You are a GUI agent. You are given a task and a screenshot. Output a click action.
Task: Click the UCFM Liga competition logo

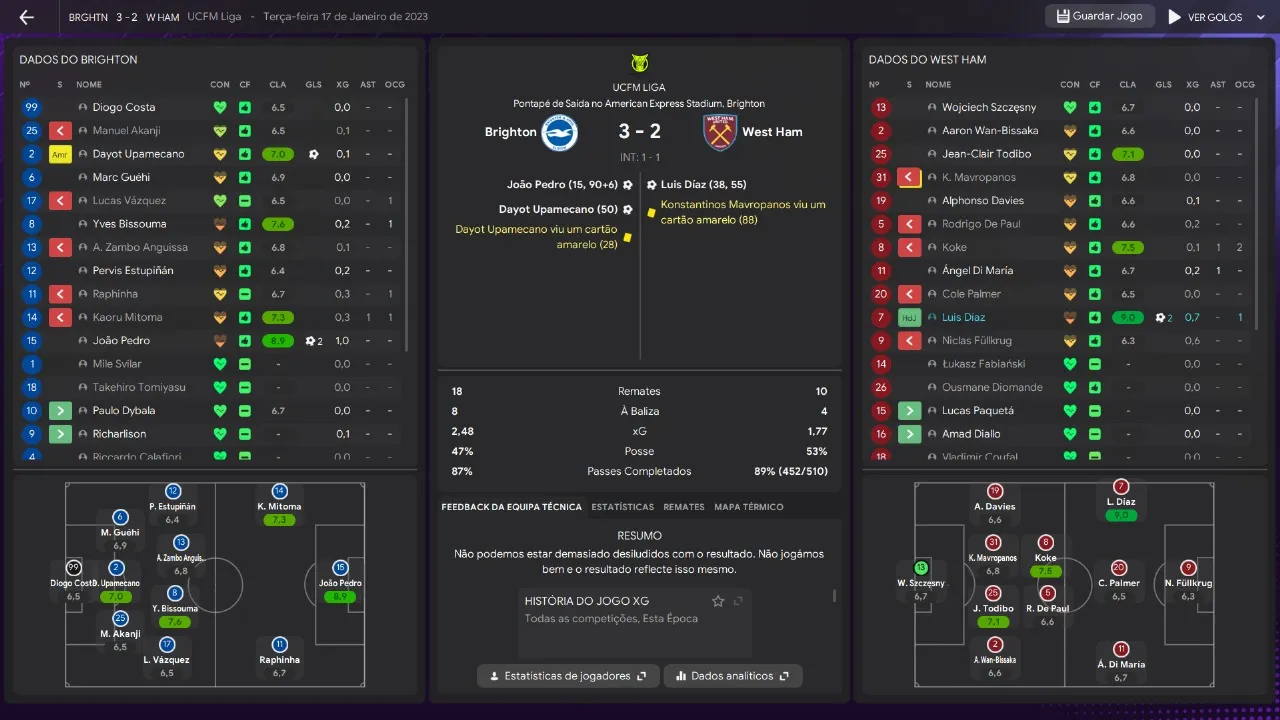pos(640,64)
